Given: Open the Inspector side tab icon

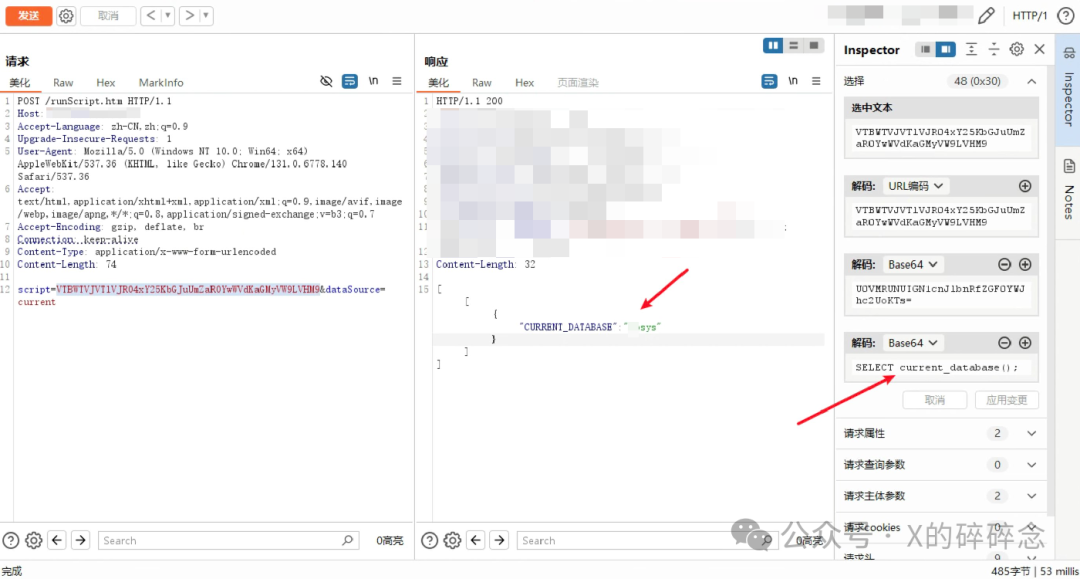Looking at the screenshot, I should point(1068,53).
